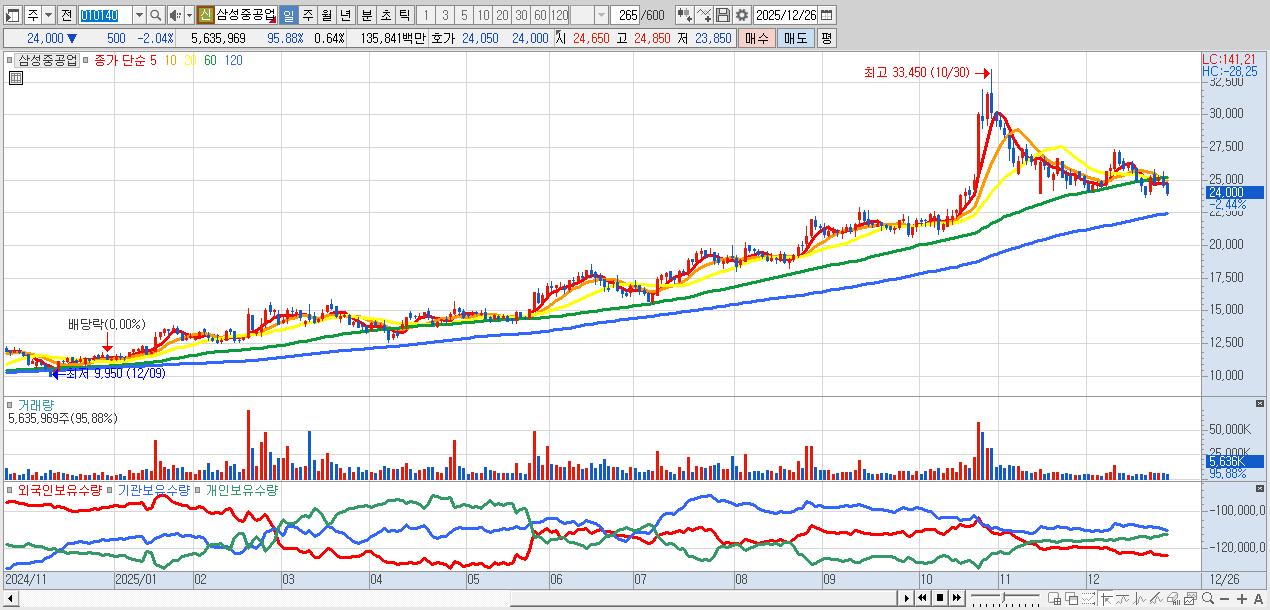
Task: Click the overlapping windows icon at bottom
Action: click(x=1072, y=598)
